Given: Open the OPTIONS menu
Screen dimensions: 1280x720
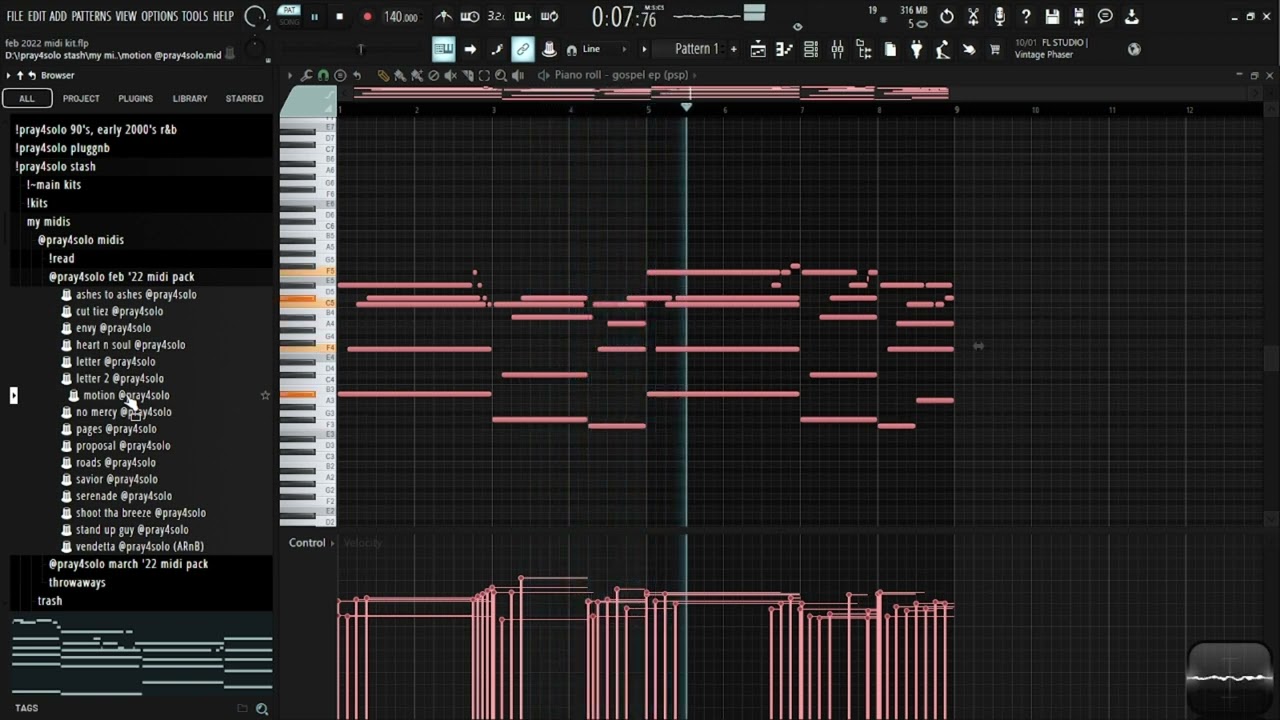Looking at the screenshot, I should pos(159,17).
